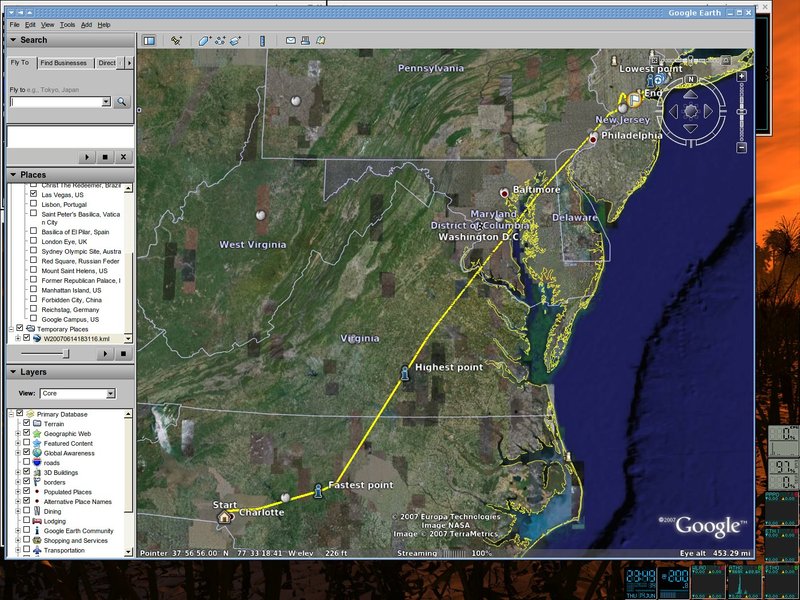
Task: Click the End flag placemark icon
Action: click(x=634, y=99)
